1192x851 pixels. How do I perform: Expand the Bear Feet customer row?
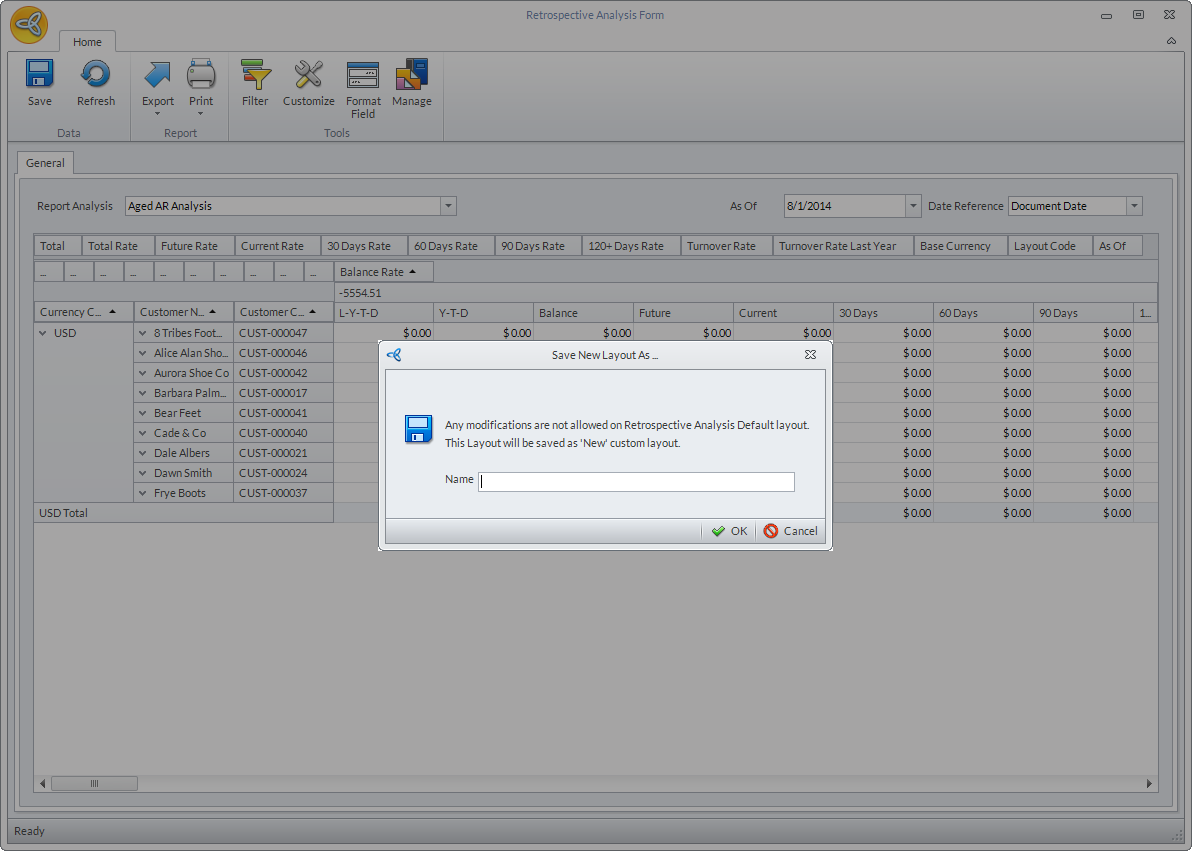click(143, 413)
